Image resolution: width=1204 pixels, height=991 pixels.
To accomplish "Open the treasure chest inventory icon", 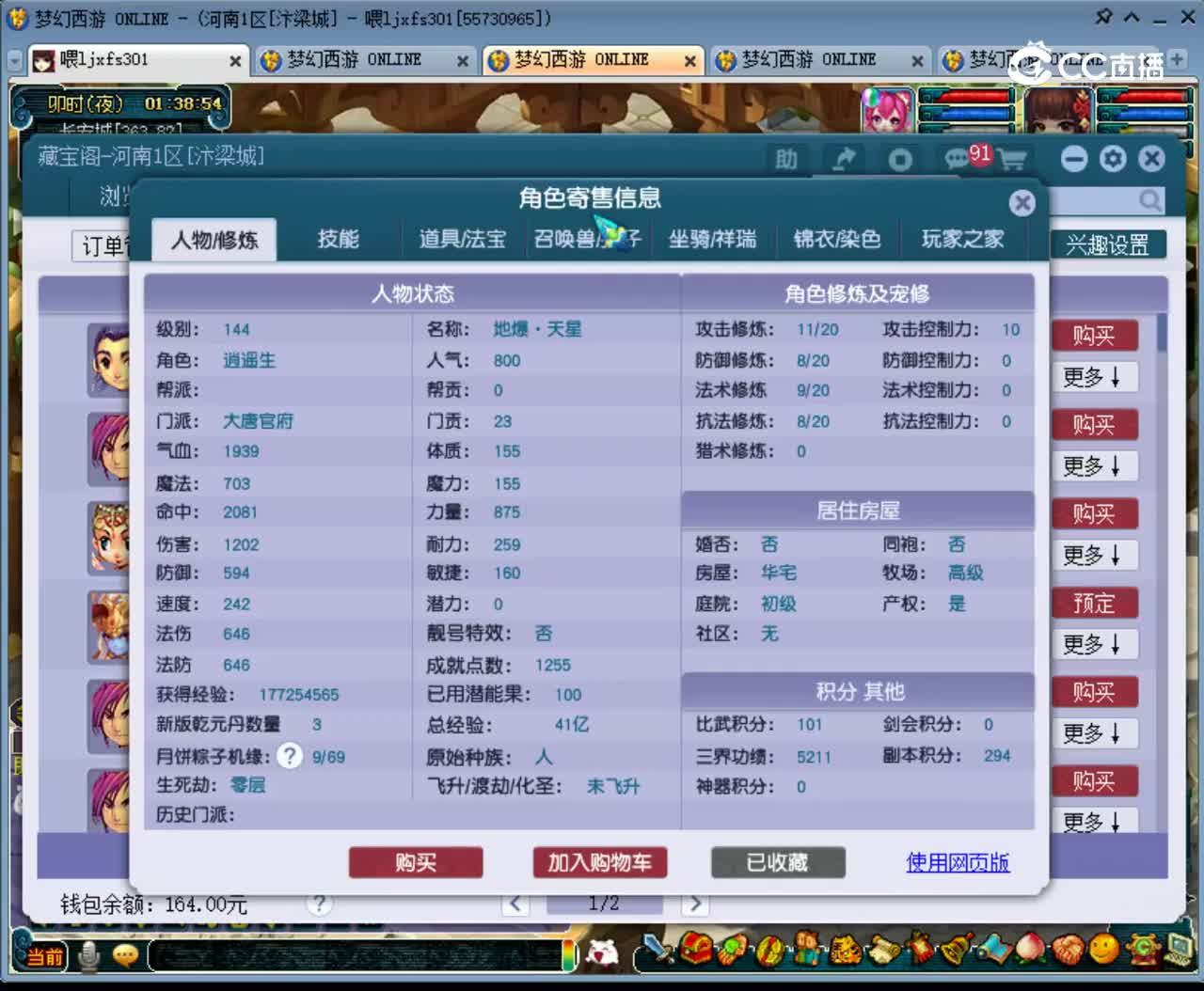I will pos(695,951).
